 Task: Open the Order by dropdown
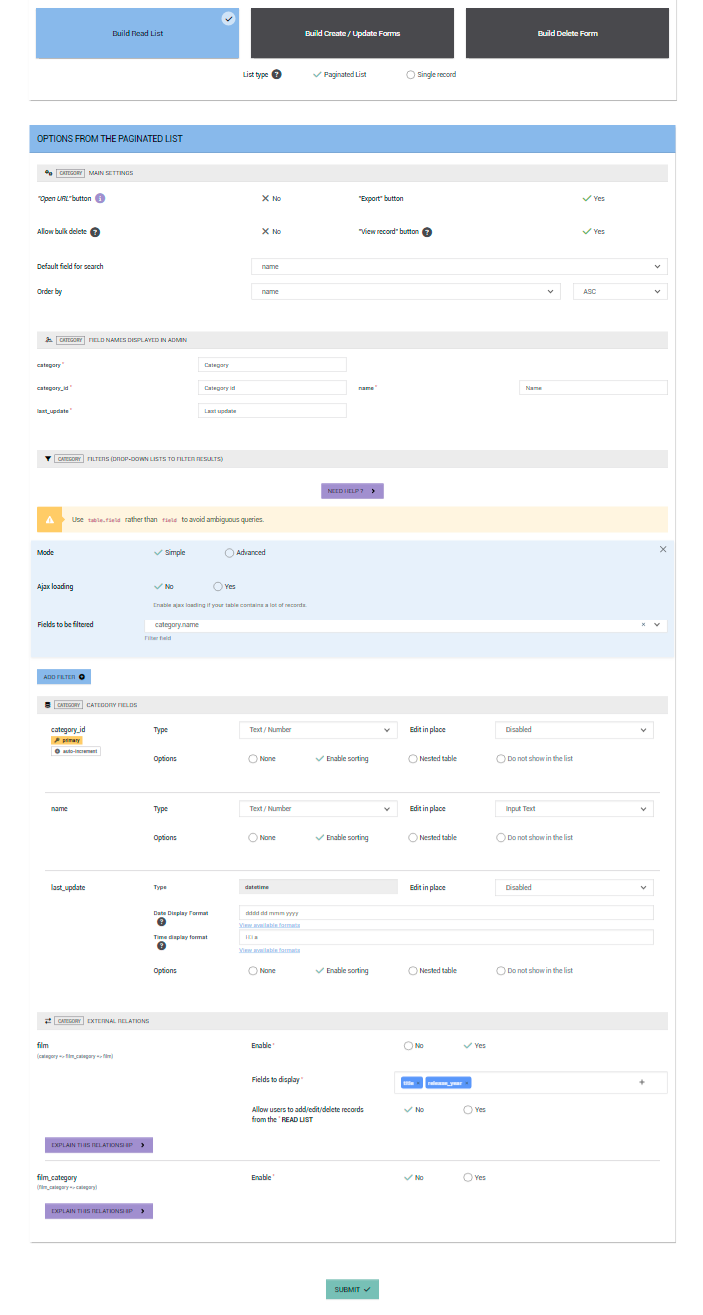pyautogui.click(x=405, y=290)
